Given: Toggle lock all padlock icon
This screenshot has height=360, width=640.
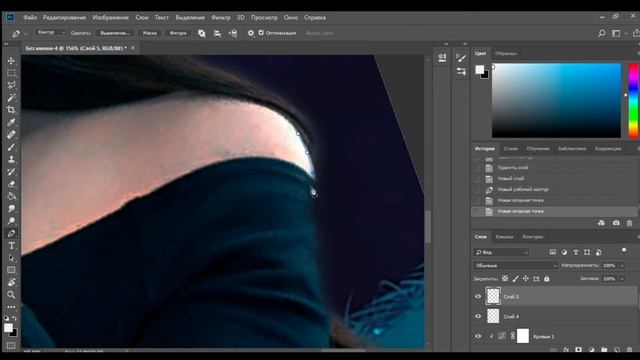Looking at the screenshot, I should click(x=547, y=278).
